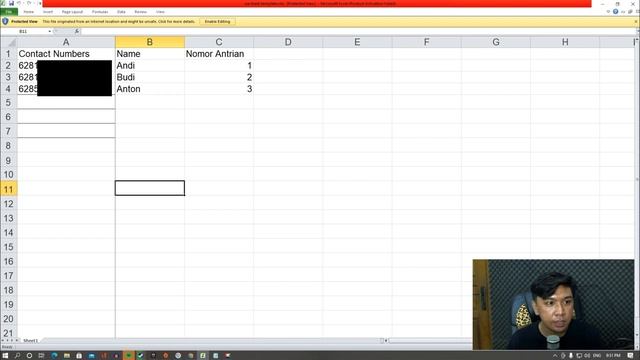Click the last-sheet navigation arrow

point(17,340)
